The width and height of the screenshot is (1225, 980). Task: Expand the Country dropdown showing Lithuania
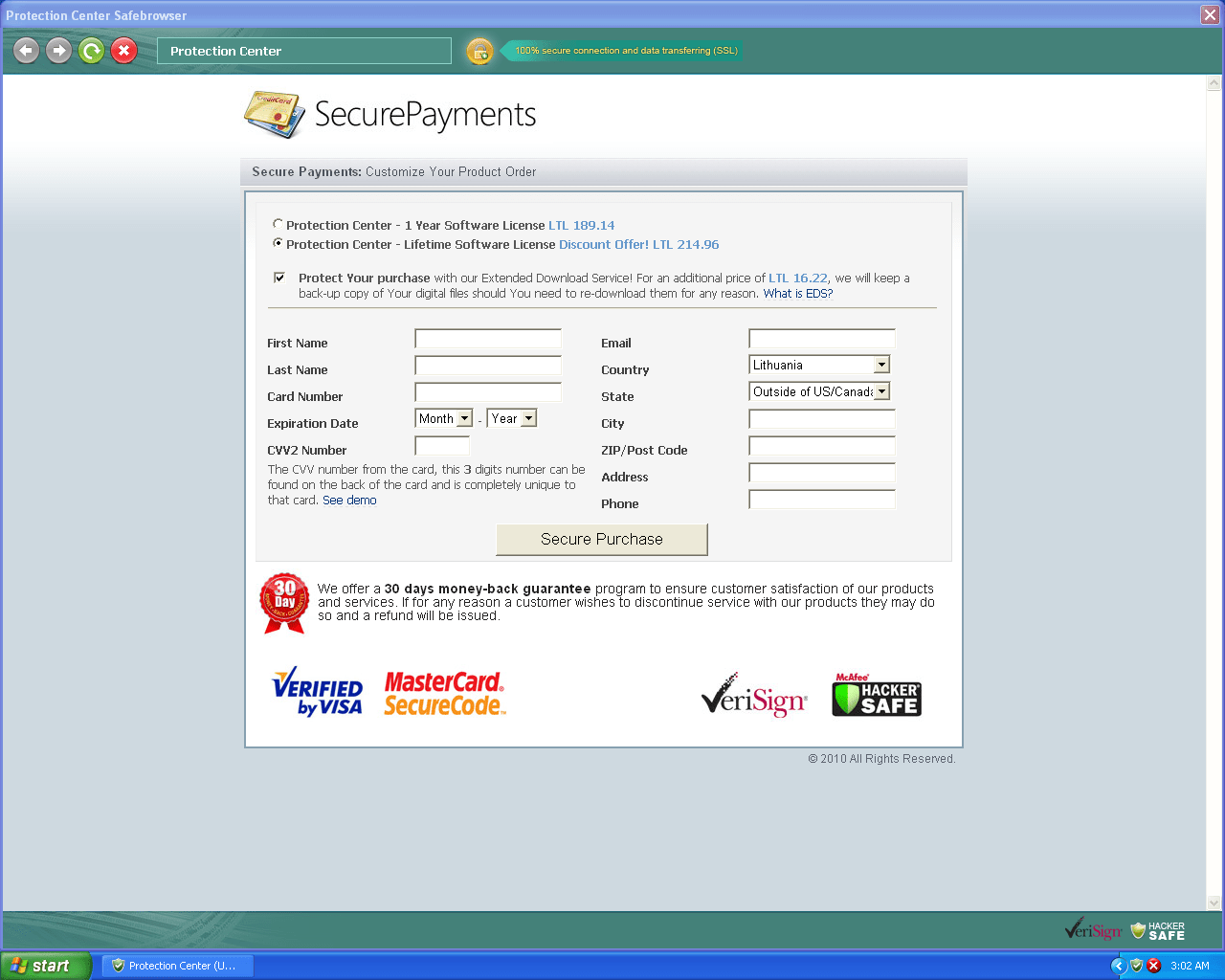(819, 365)
